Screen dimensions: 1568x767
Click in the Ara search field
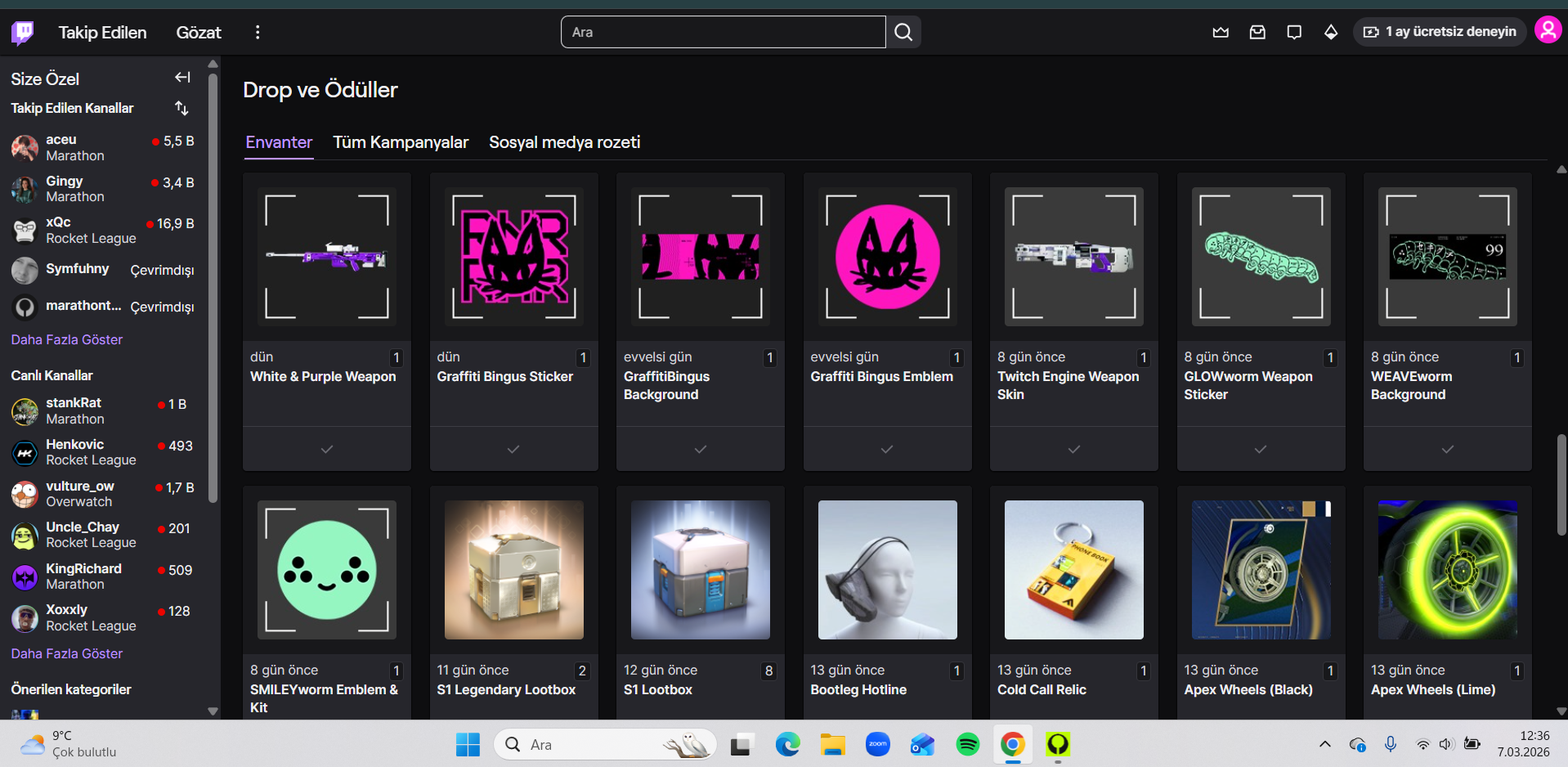pos(723,32)
